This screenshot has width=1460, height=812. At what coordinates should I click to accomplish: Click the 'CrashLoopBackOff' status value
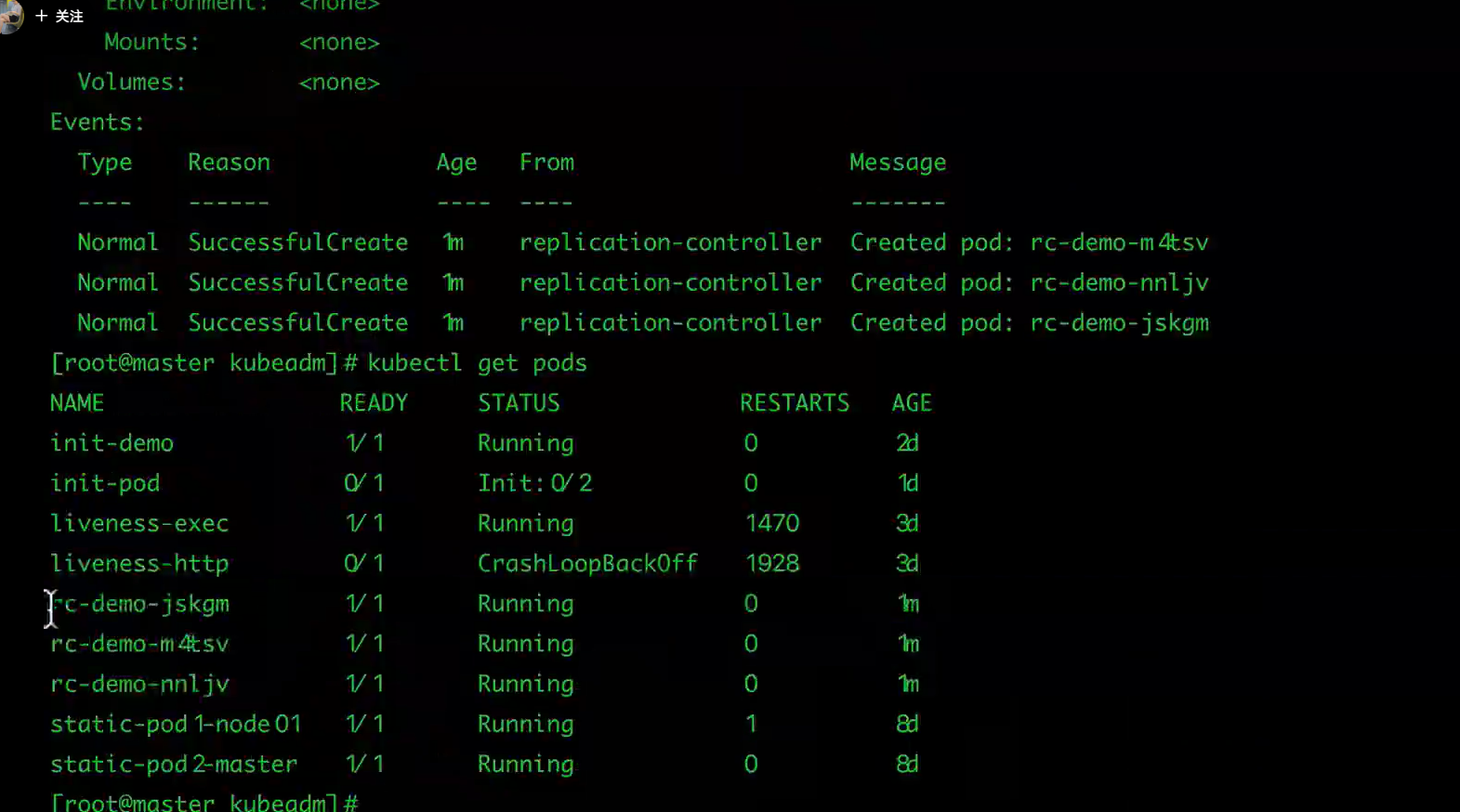pos(587,564)
